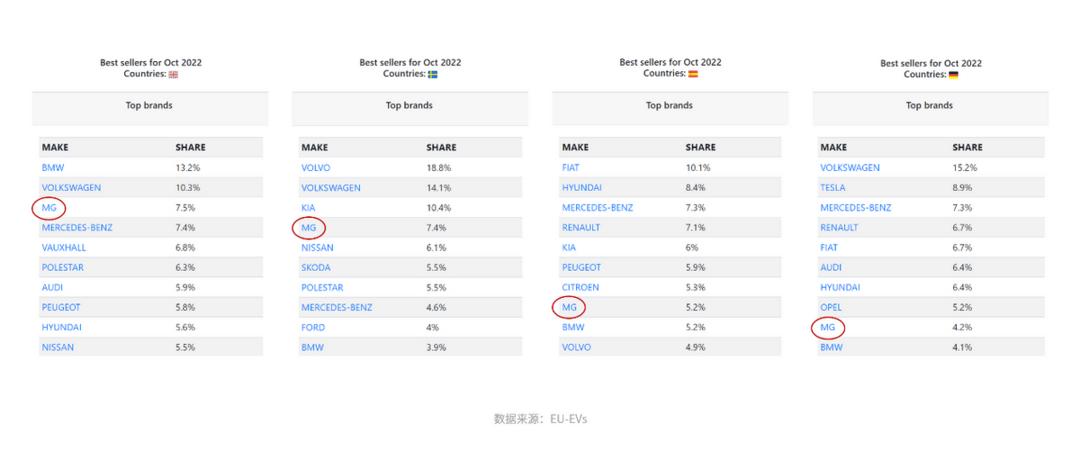The image size is (1080, 451).
Task: Open the VAUXHALL brand link
Action: 64,247
